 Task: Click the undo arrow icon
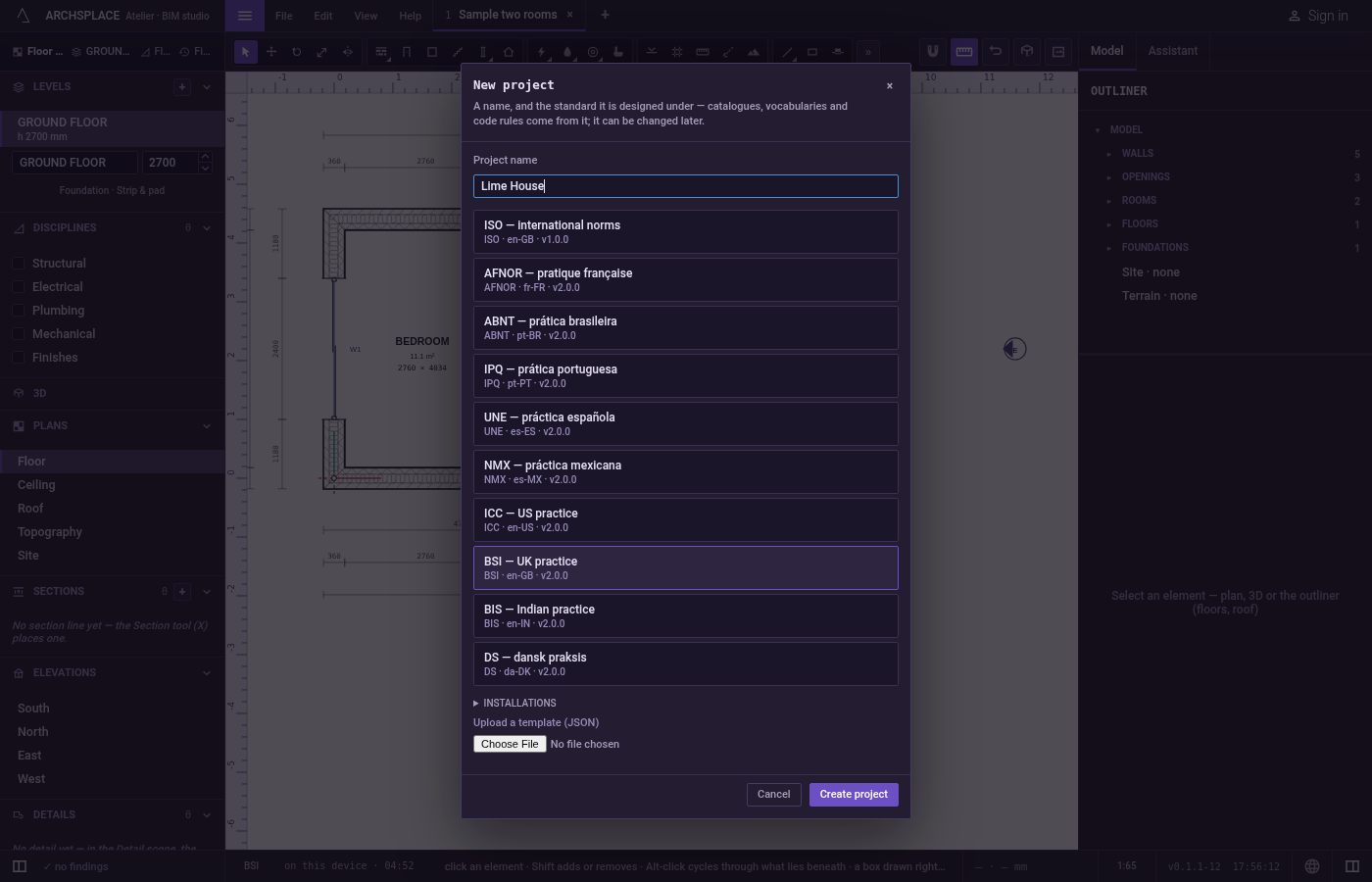point(996,51)
